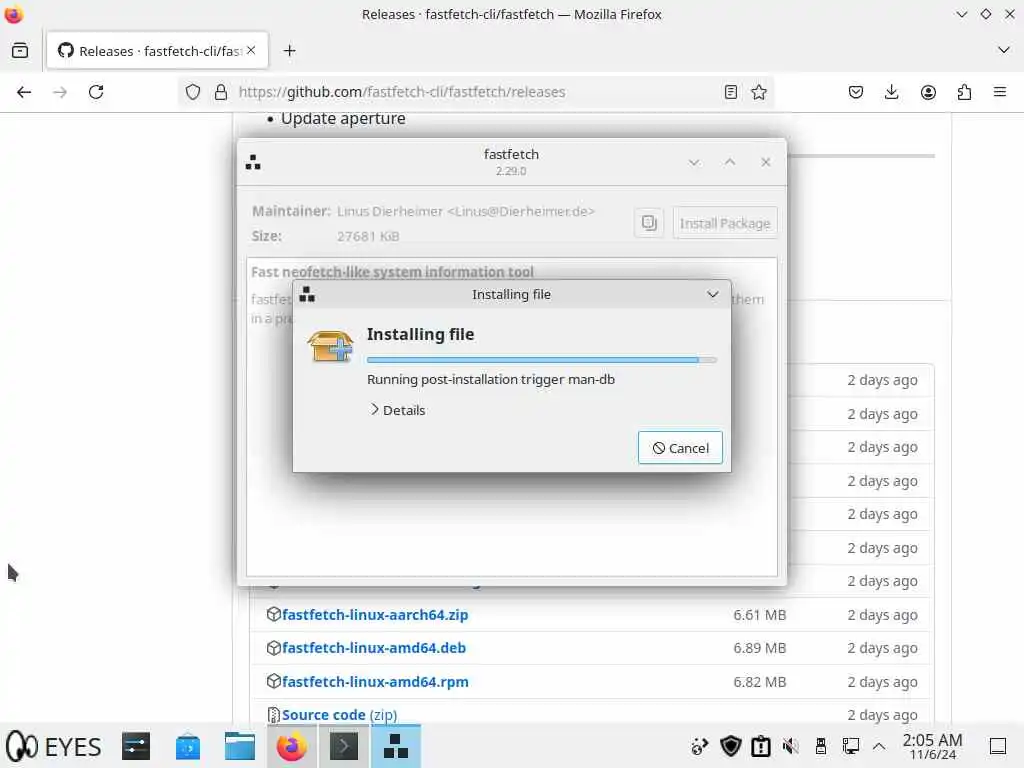Go forward in Firefox history
This screenshot has height=768, width=1024.
[x=60, y=92]
